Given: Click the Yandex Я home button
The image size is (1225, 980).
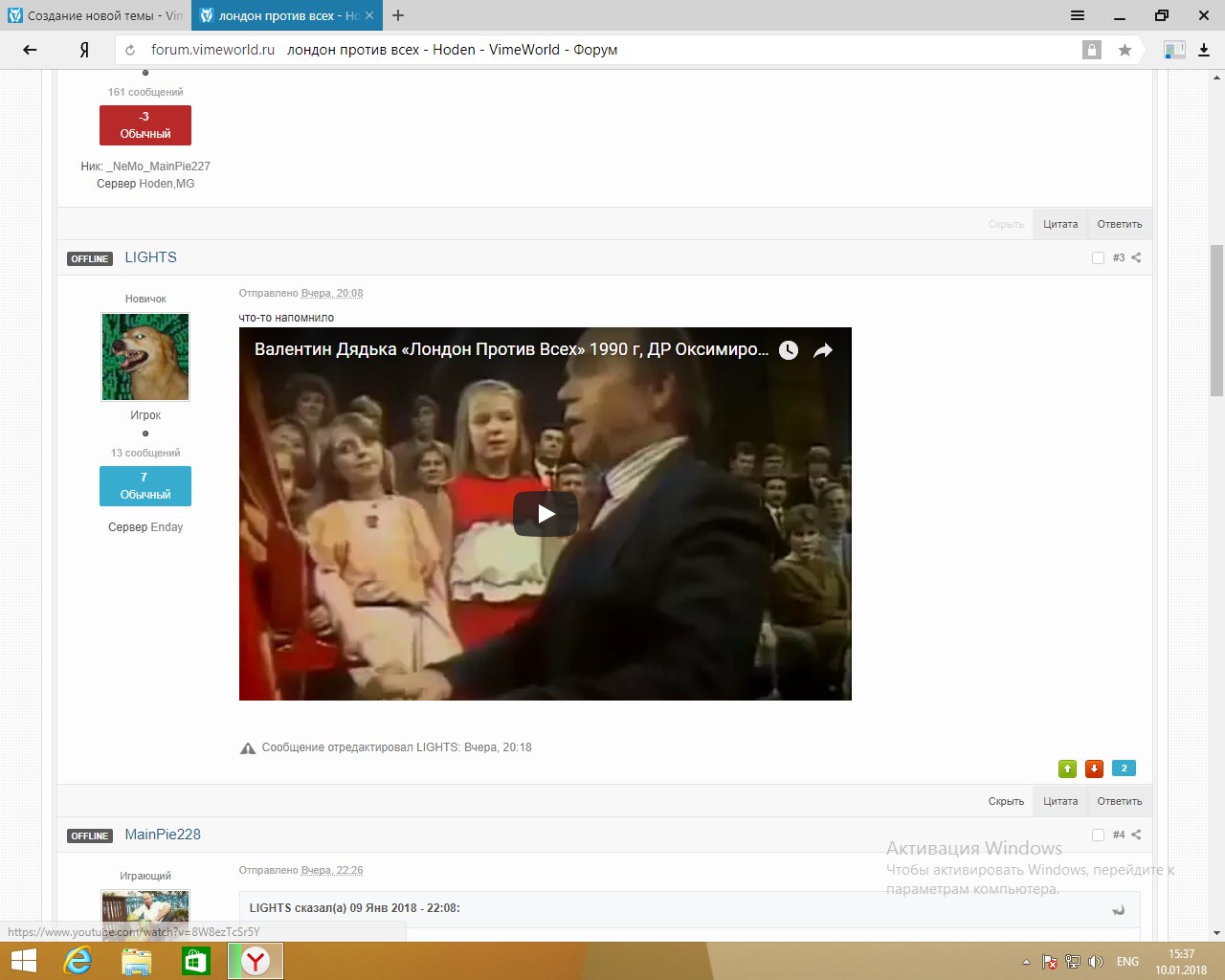Looking at the screenshot, I should [x=84, y=50].
